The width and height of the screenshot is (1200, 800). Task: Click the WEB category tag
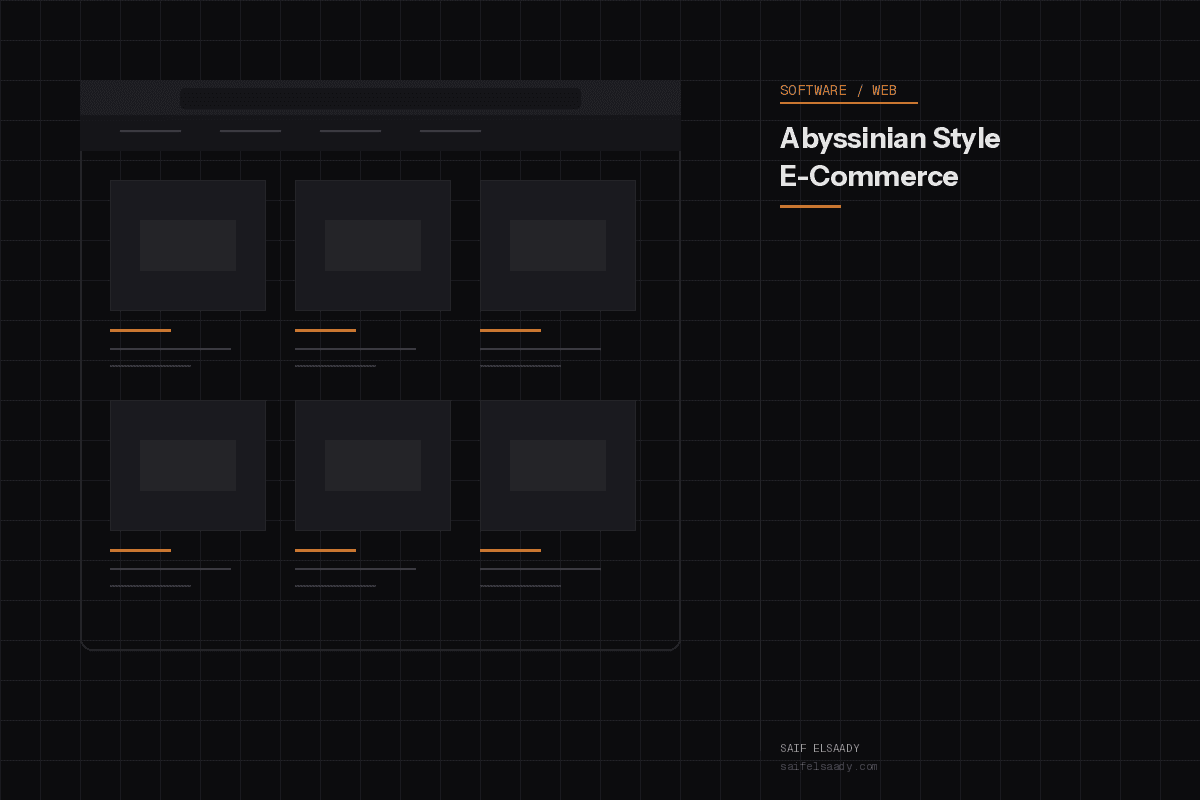(x=884, y=90)
